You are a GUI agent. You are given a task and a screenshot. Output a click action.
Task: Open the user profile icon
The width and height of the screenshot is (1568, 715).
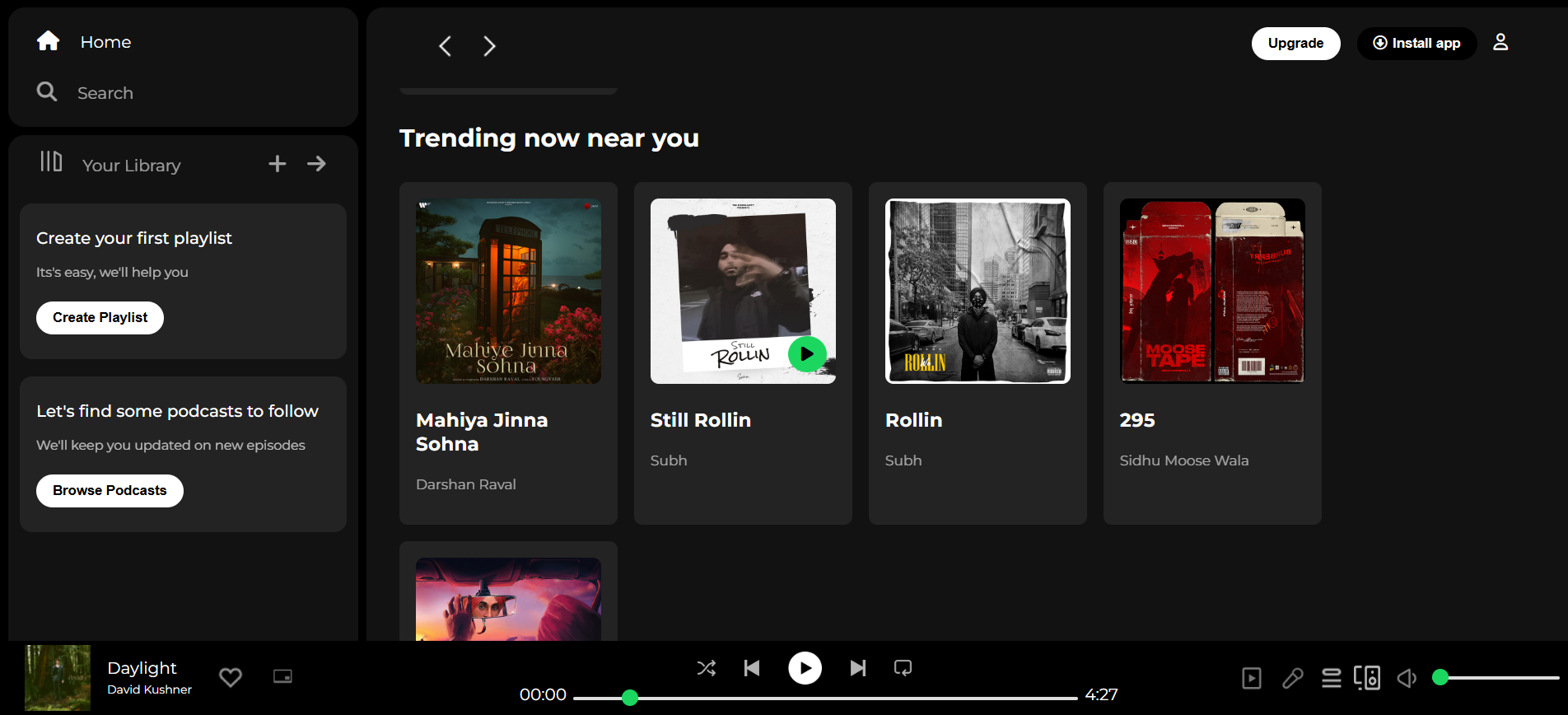click(x=1500, y=42)
